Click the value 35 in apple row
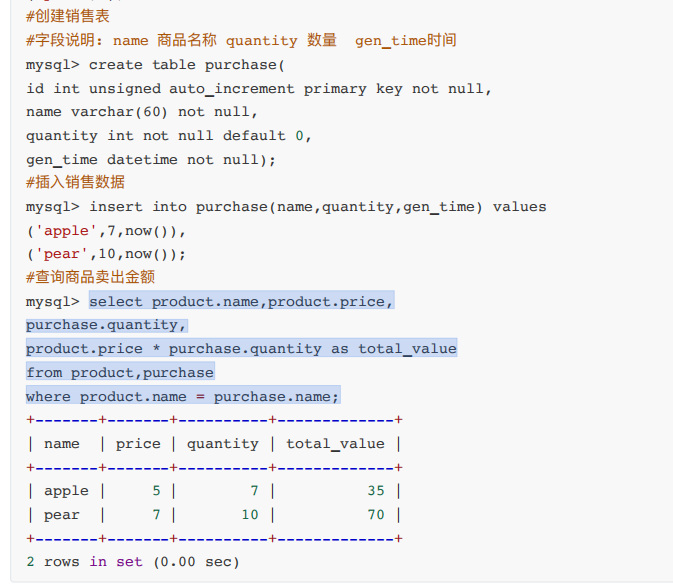The image size is (673, 585). [376, 491]
